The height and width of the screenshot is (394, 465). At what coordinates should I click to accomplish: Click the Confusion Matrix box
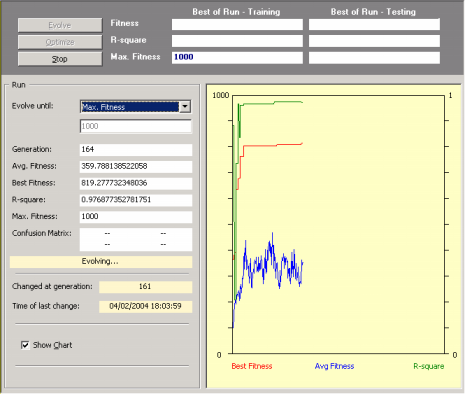point(136,239)
